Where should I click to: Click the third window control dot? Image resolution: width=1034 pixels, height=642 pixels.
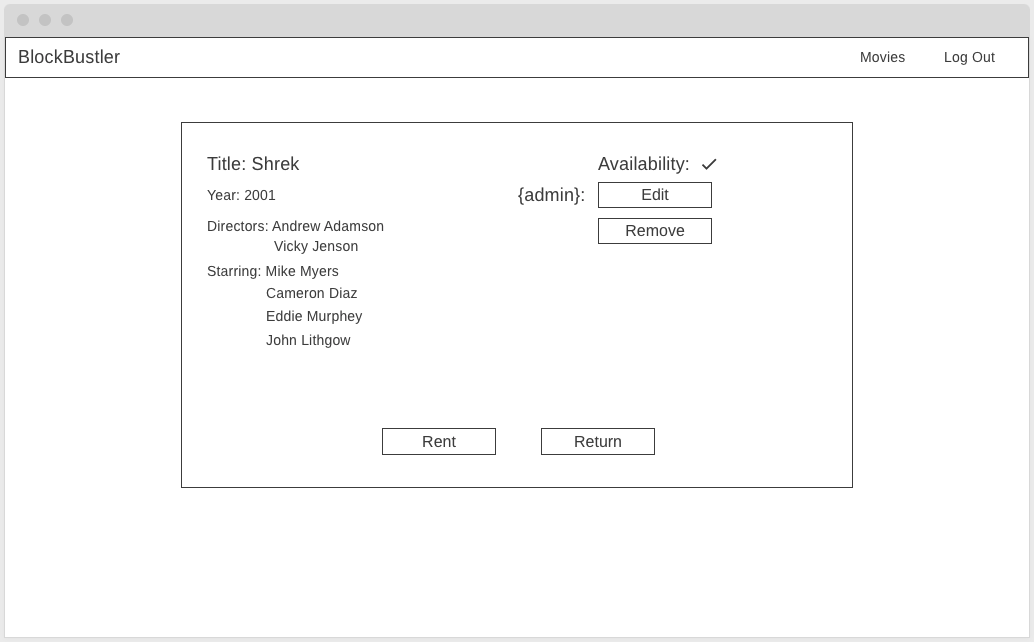tap(67, 20)
